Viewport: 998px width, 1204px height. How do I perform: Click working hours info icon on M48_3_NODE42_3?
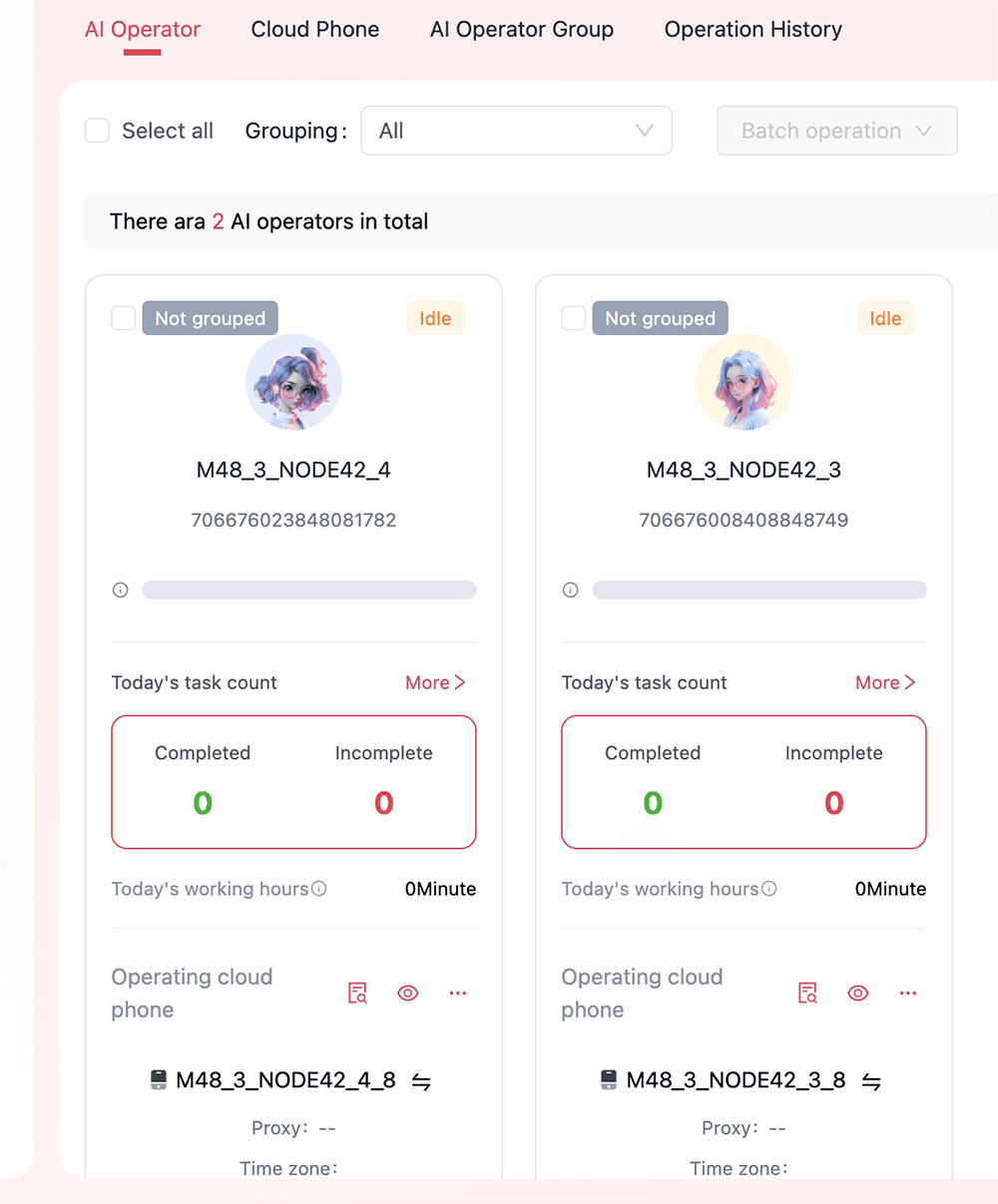(769, 889)
